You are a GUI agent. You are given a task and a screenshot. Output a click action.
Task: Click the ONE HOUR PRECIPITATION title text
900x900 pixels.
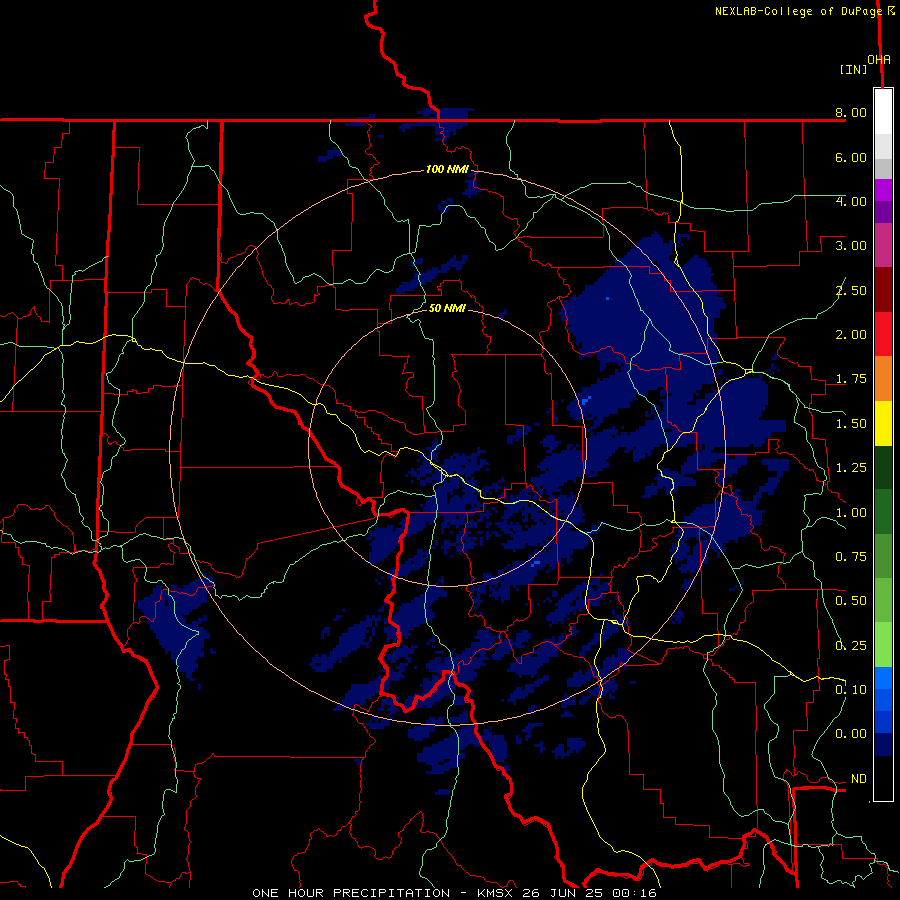[351, 893]
